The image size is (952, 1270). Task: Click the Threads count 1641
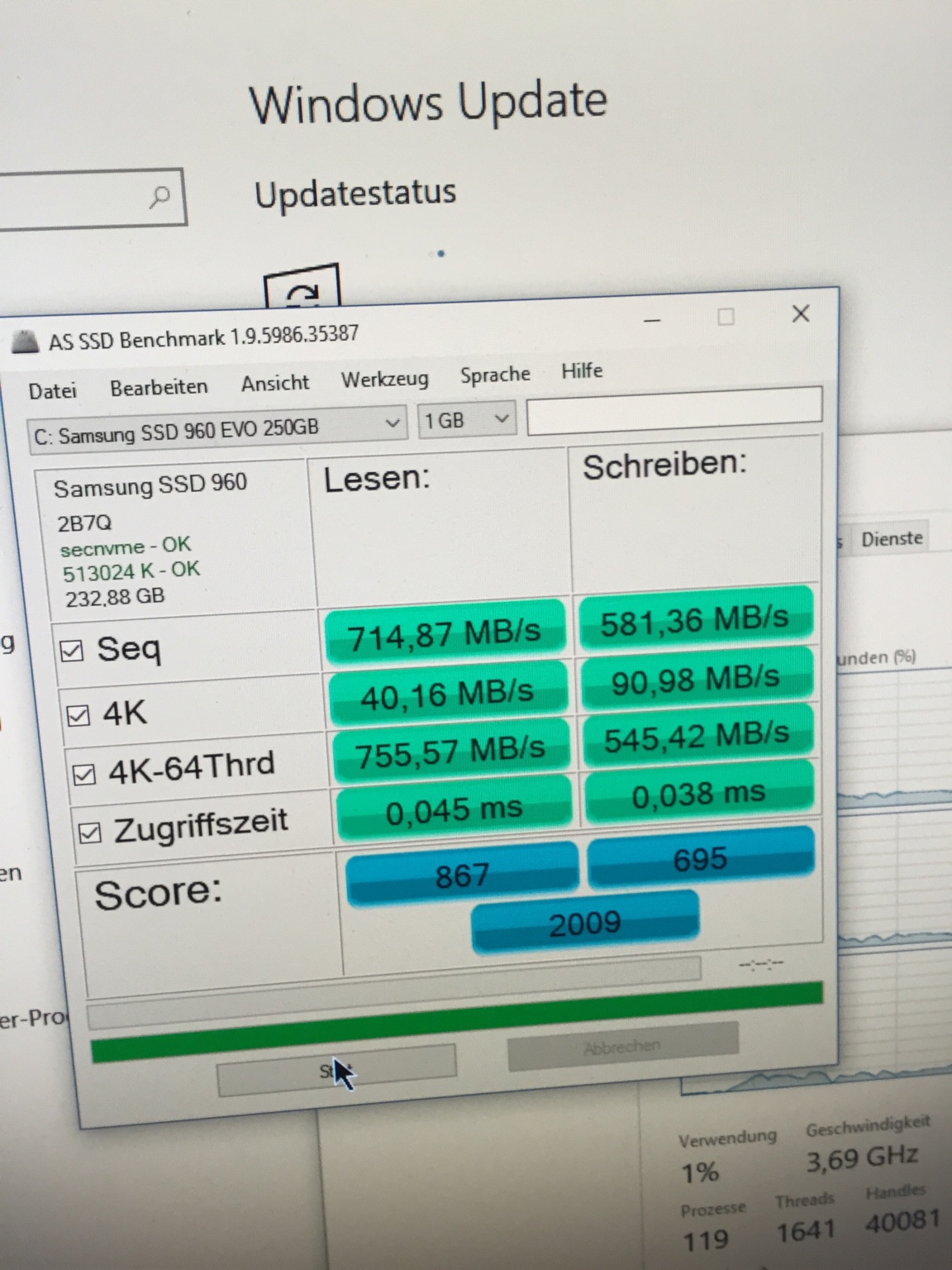click(805, 1231)
